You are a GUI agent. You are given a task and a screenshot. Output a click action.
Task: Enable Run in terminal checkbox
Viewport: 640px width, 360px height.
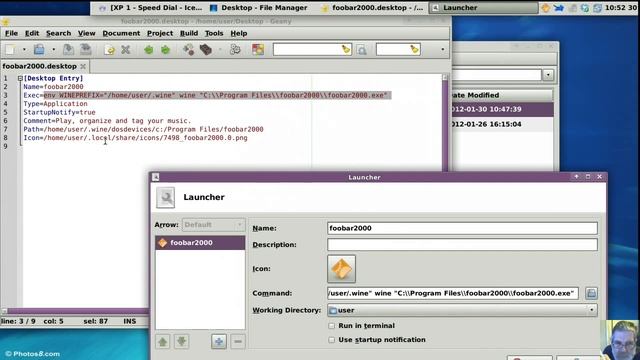331,326
